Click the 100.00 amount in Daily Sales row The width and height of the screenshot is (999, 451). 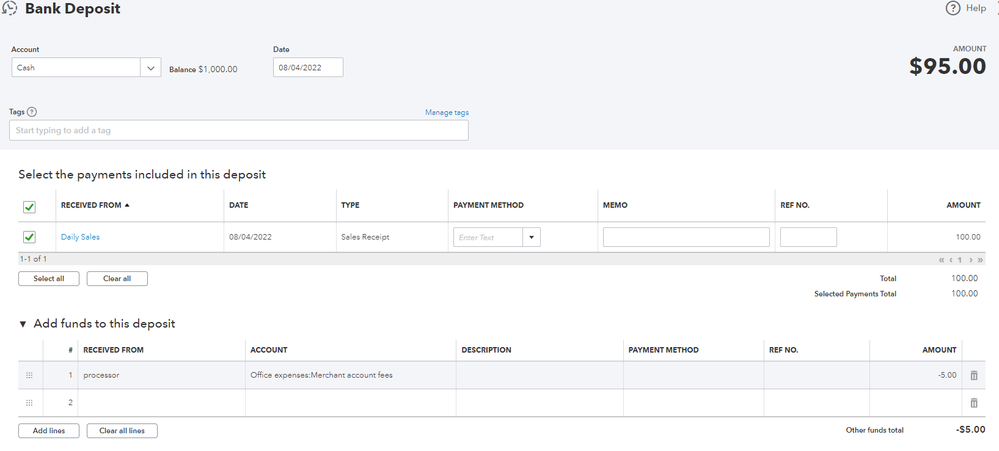coord(968,237)
